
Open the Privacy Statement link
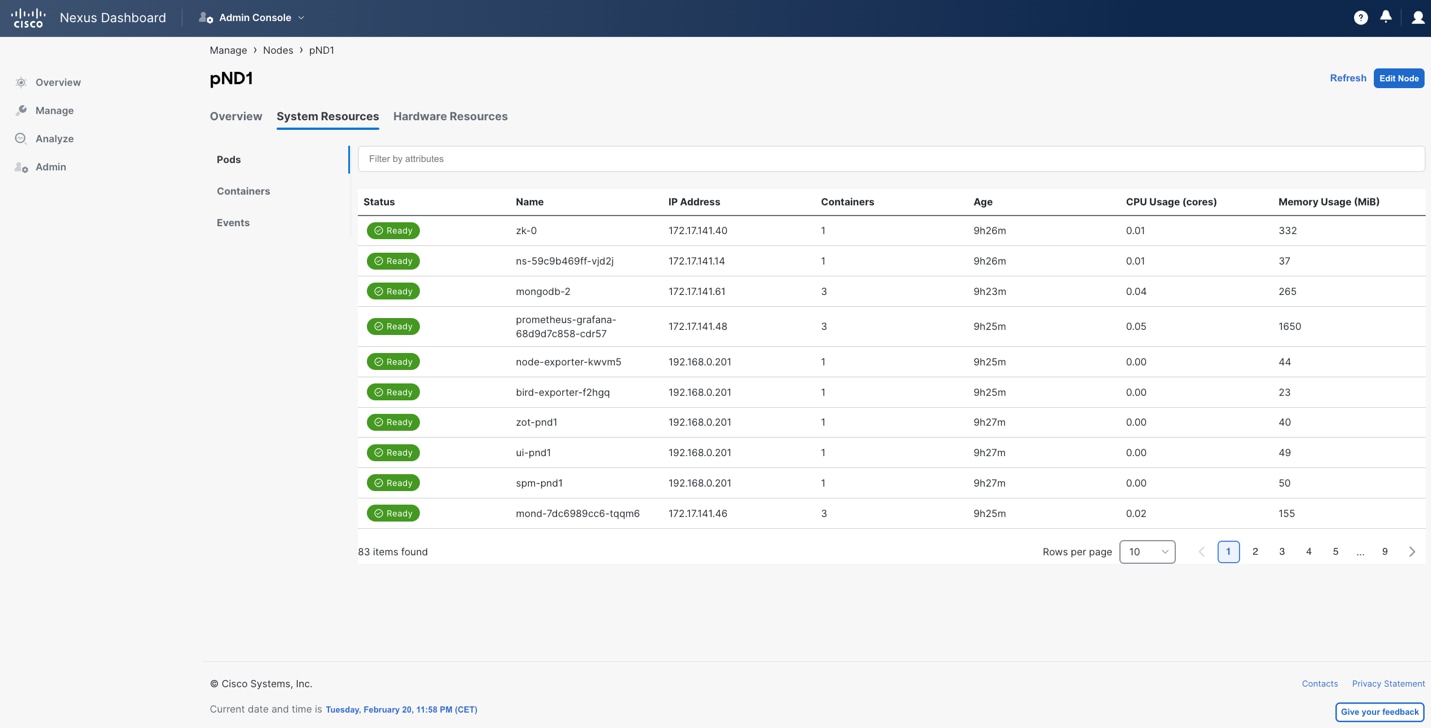(1388, 684)
